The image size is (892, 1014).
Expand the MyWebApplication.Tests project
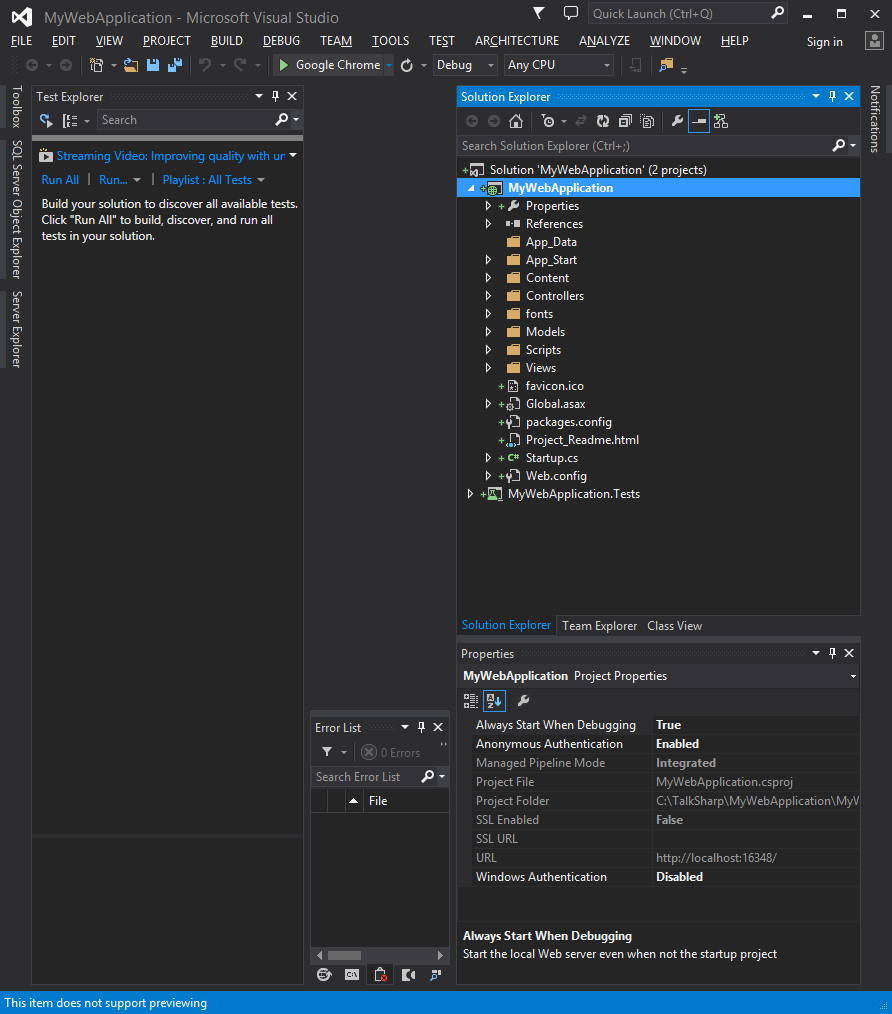pos(470,493)
